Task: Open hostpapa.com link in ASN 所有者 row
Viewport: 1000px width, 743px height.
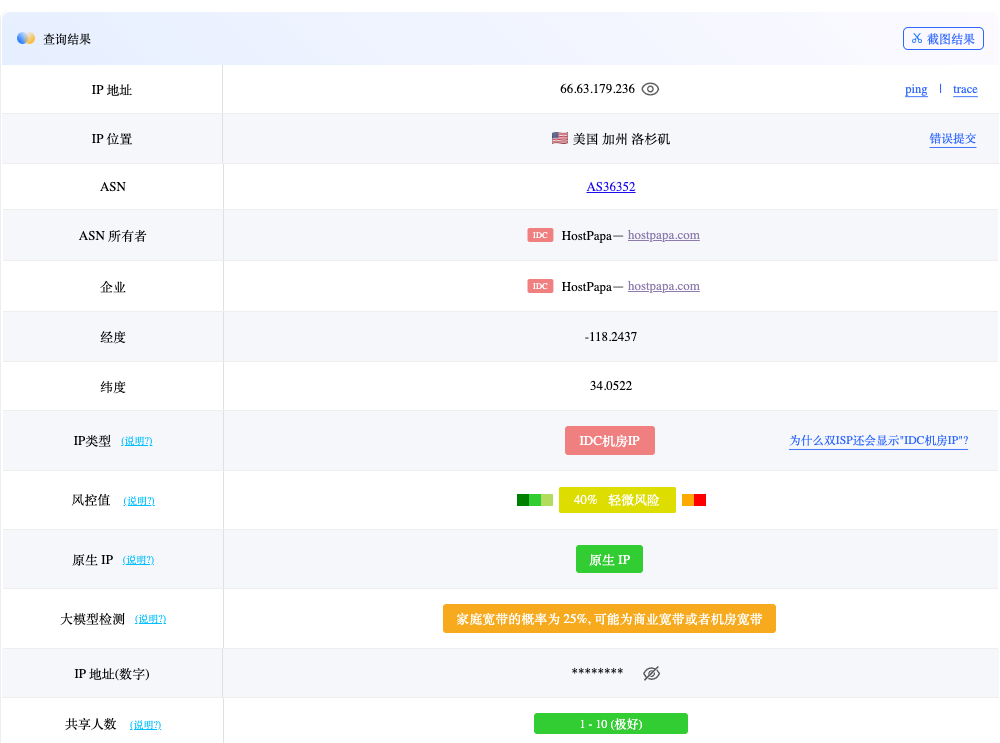Action: [663, 235]
